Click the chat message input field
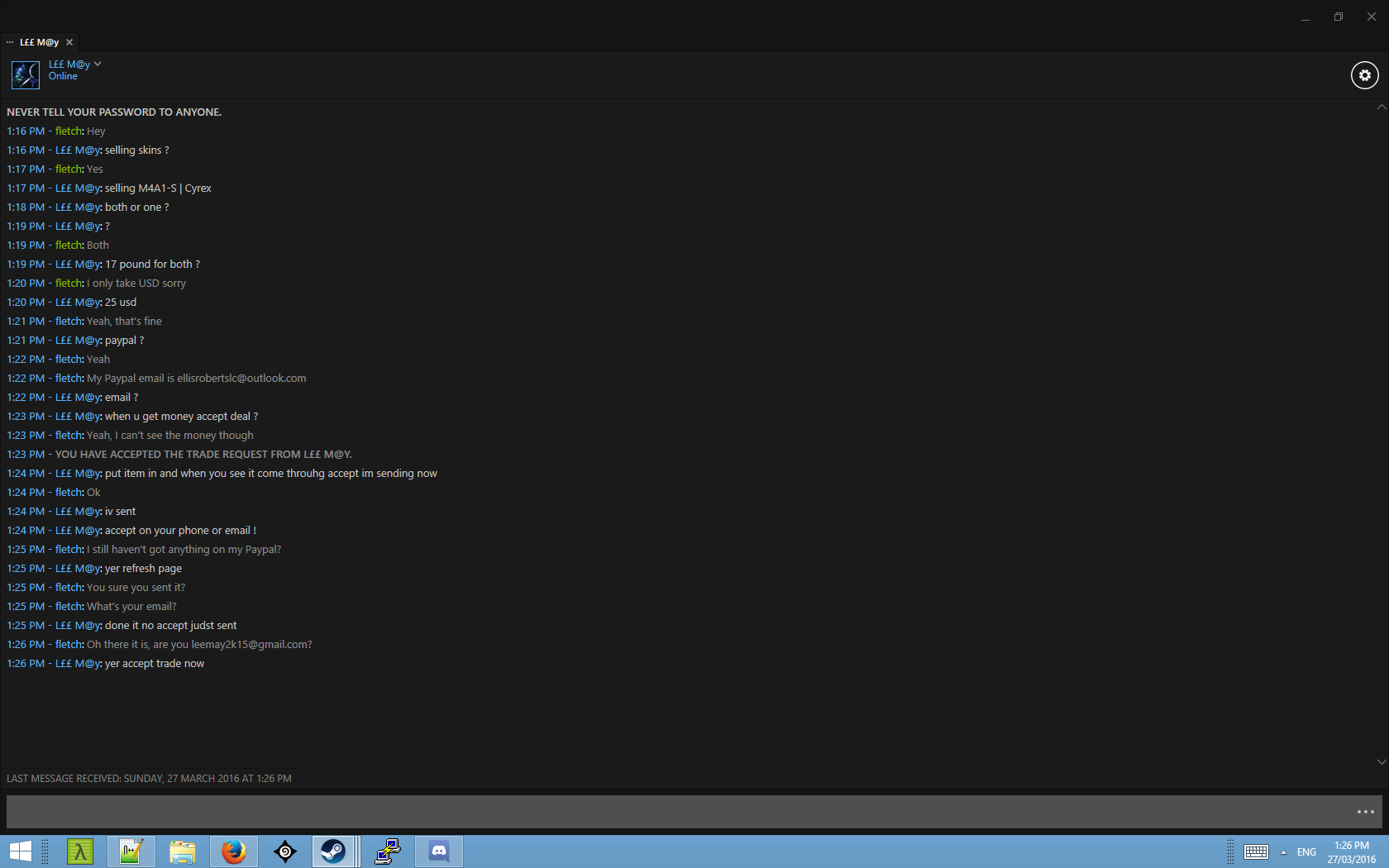 point(678,812)
